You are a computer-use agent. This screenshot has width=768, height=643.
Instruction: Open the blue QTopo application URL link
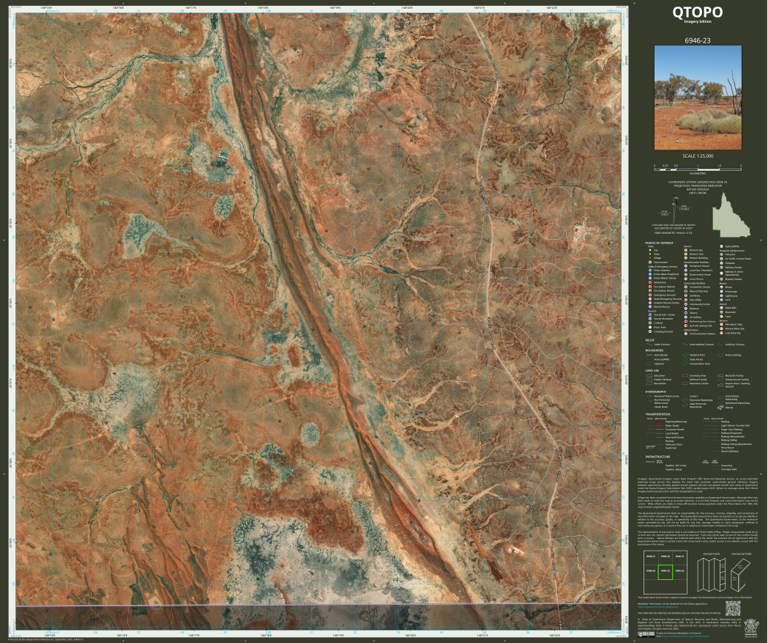tap(658, 607)
